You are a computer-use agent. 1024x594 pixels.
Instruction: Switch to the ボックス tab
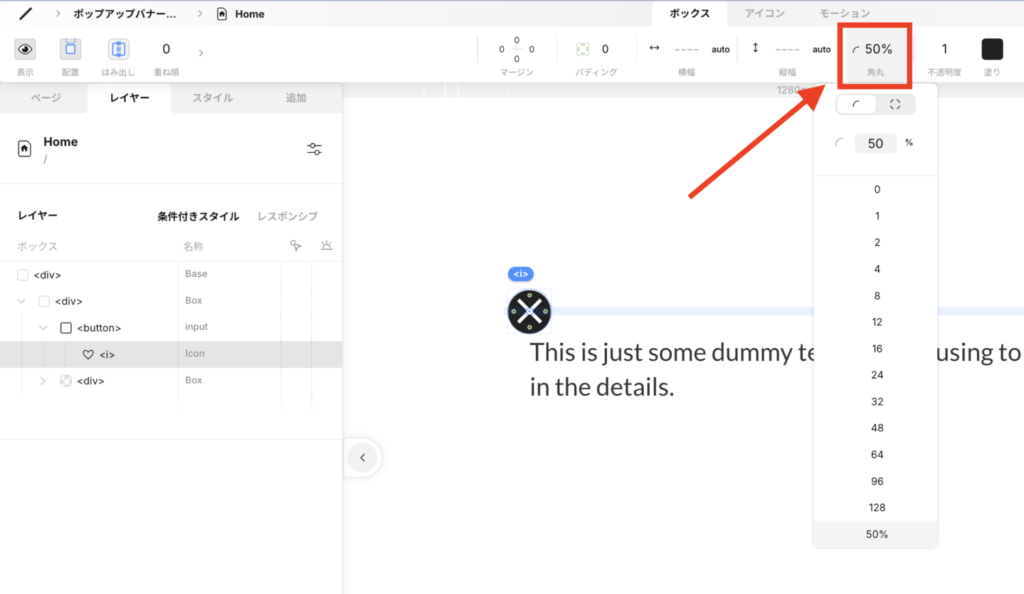click(690, 13)
